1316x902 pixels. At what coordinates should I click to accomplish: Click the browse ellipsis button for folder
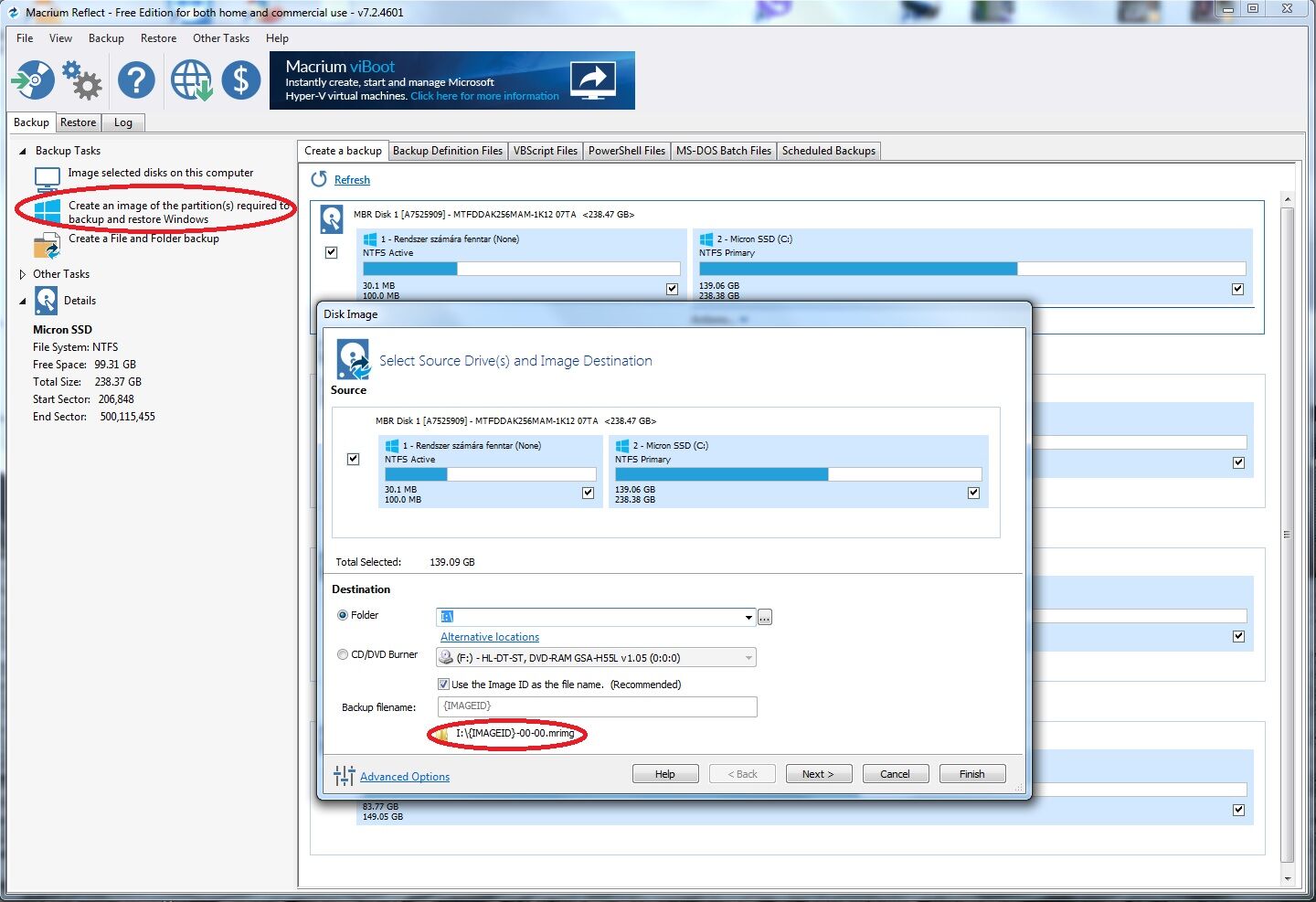765,618
